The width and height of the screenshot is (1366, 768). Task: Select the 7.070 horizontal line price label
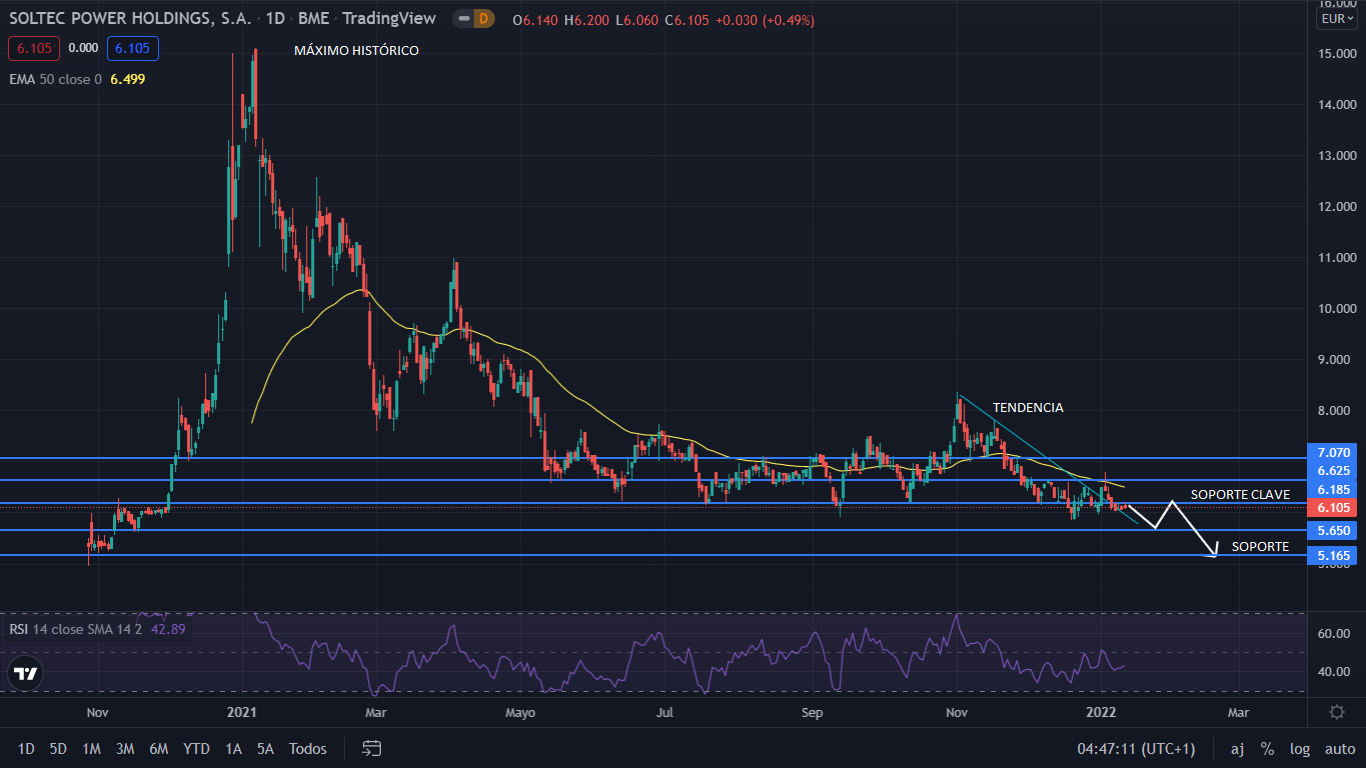pyautogui.click(x=1336, y=452)
